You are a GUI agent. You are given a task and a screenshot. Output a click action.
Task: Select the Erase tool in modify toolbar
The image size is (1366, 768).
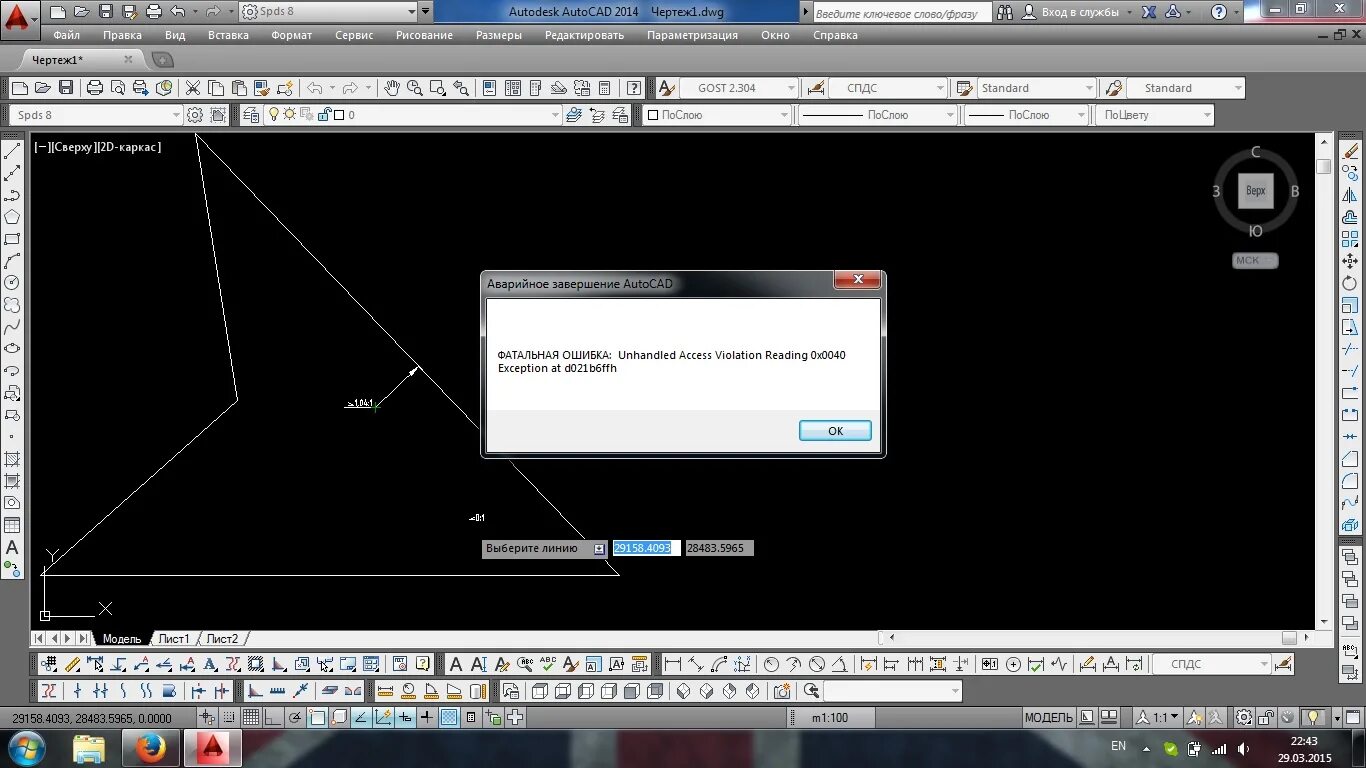1351,151
